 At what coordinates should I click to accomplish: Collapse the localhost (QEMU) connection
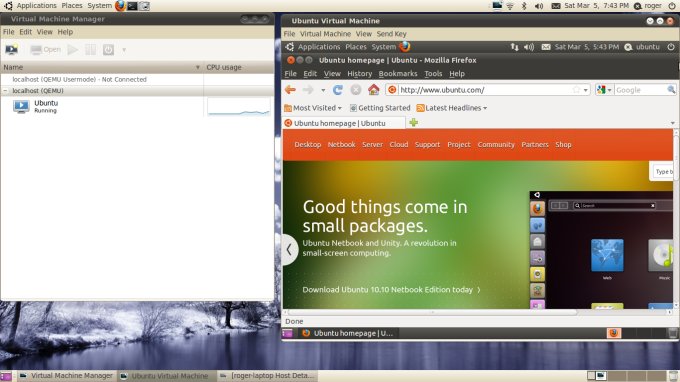click(5, 91)
